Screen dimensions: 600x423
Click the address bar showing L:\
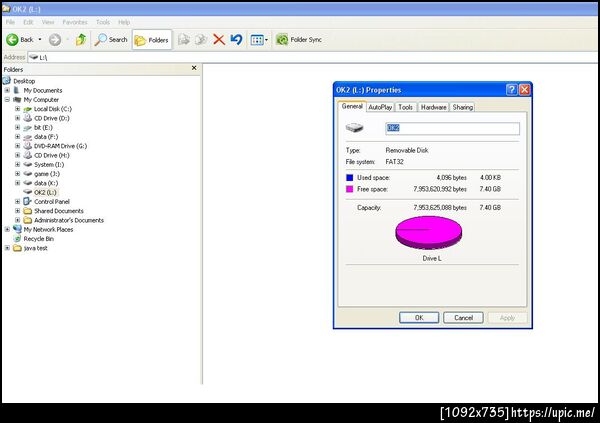(313, 57)
